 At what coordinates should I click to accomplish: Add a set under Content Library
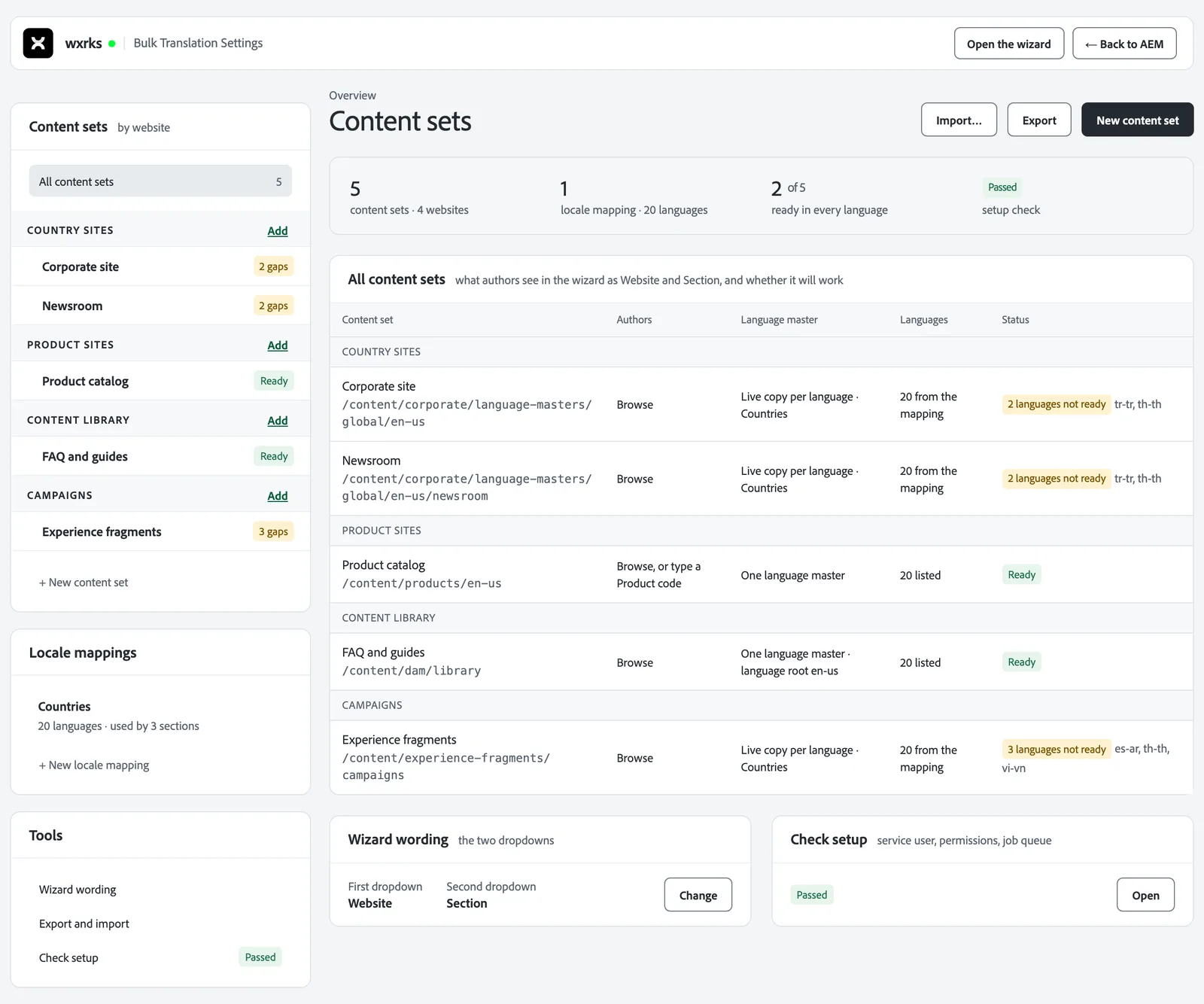click(x=278, y=421)
